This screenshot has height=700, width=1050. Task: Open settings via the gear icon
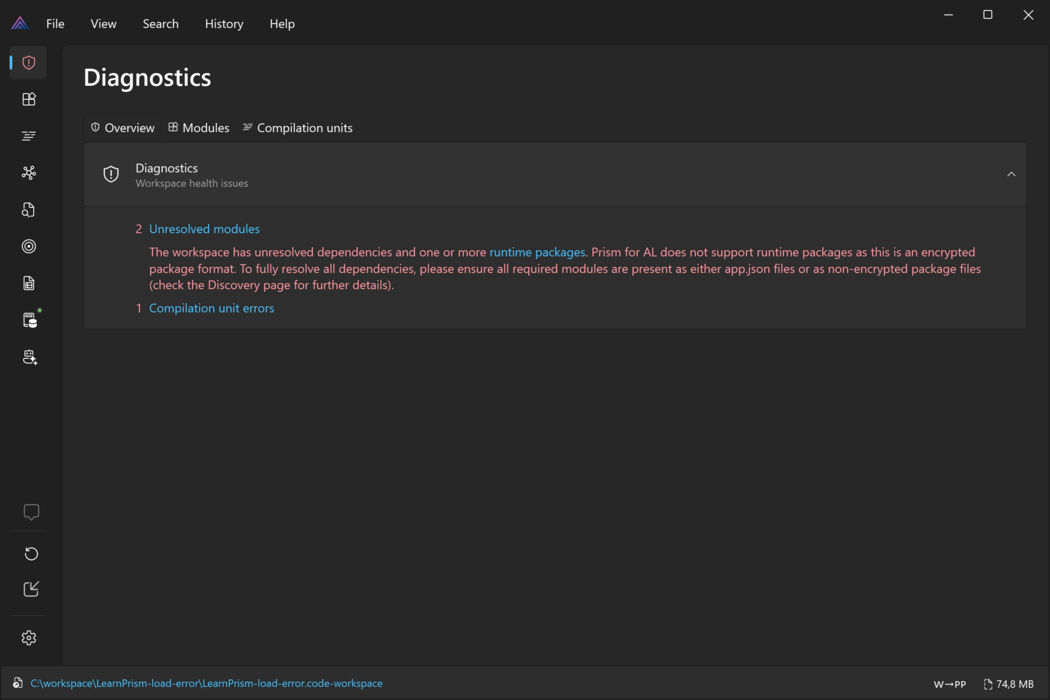(29, 638)
